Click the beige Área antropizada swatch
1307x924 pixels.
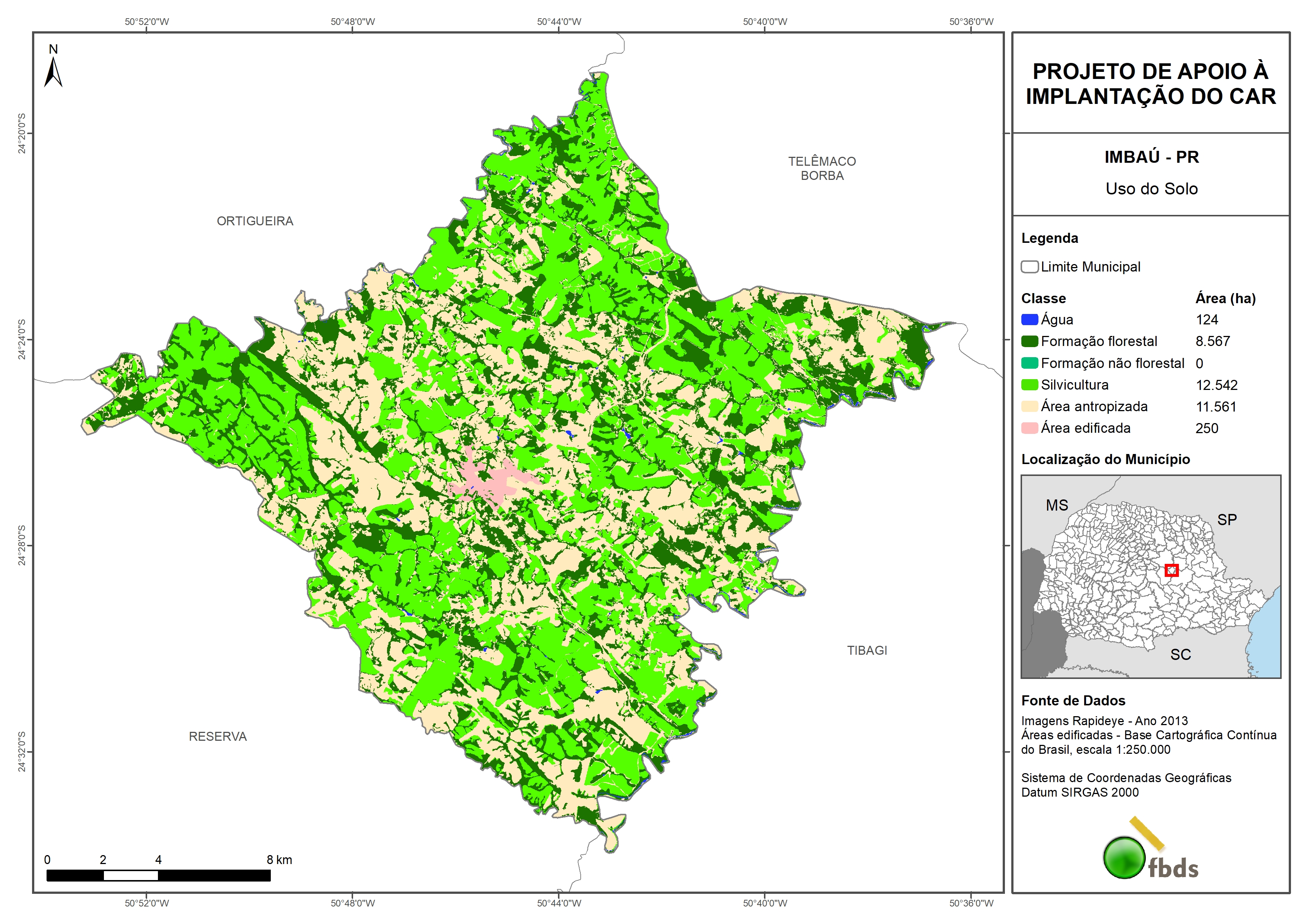click(x=1029, y=406)
